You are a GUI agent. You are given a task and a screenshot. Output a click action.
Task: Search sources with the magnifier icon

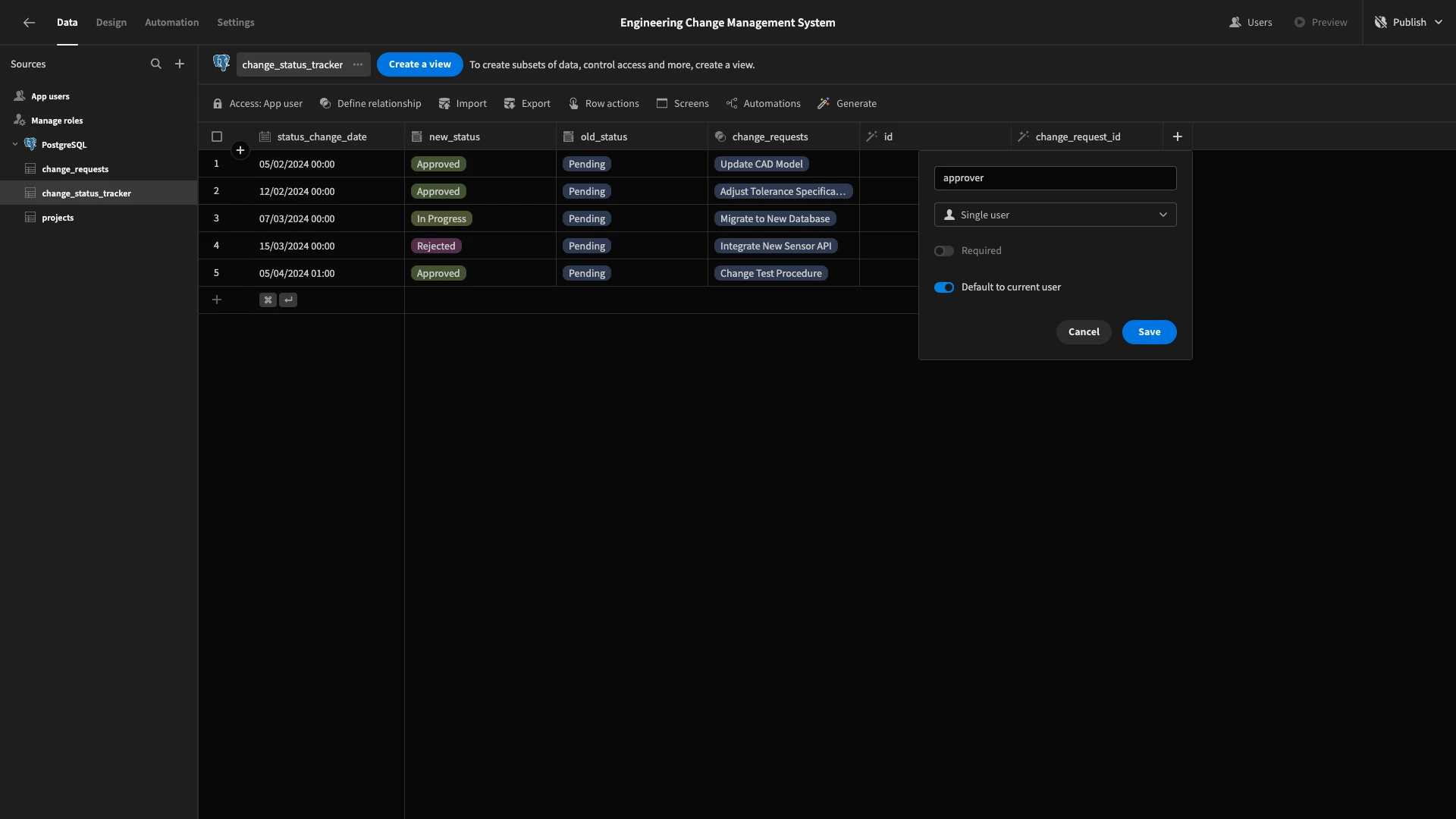[156, 64]
